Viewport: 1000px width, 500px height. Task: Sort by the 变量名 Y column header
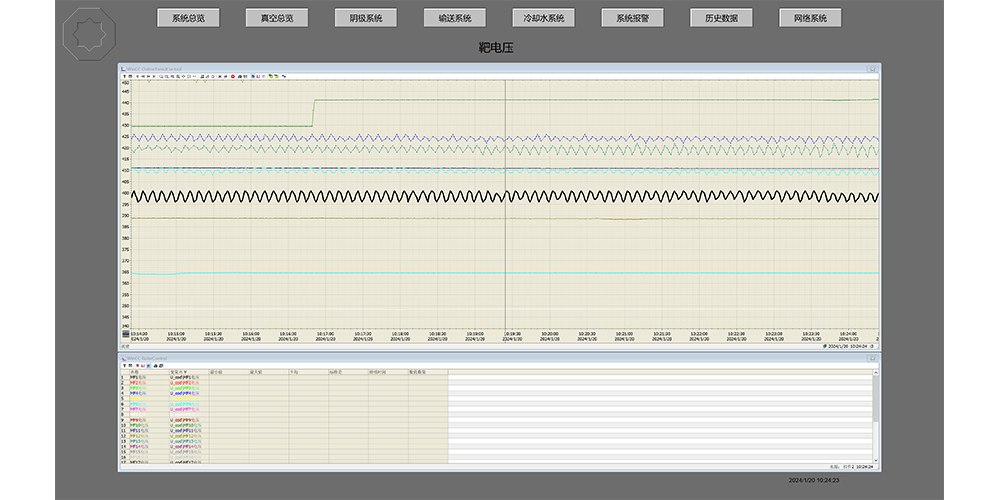pyautogui.click(x=189, y=372)
